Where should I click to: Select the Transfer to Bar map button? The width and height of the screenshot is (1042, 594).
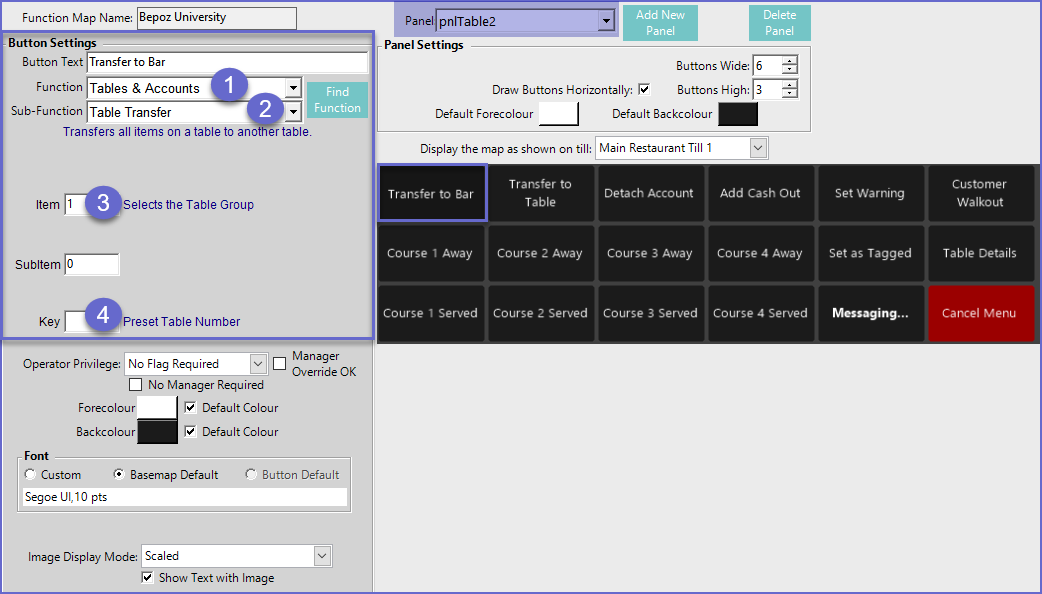[x=431, y=193]
